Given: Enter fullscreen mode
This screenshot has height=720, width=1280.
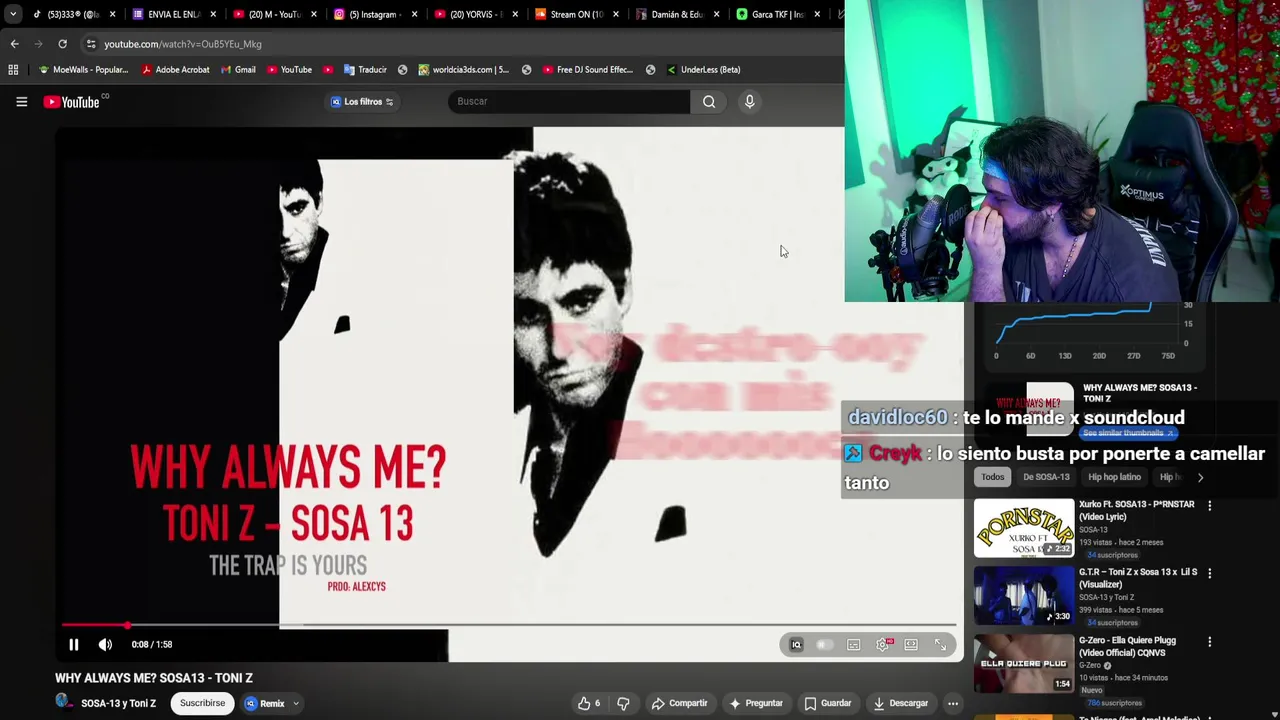Looking at the screenshot, I should click(940, 645).
